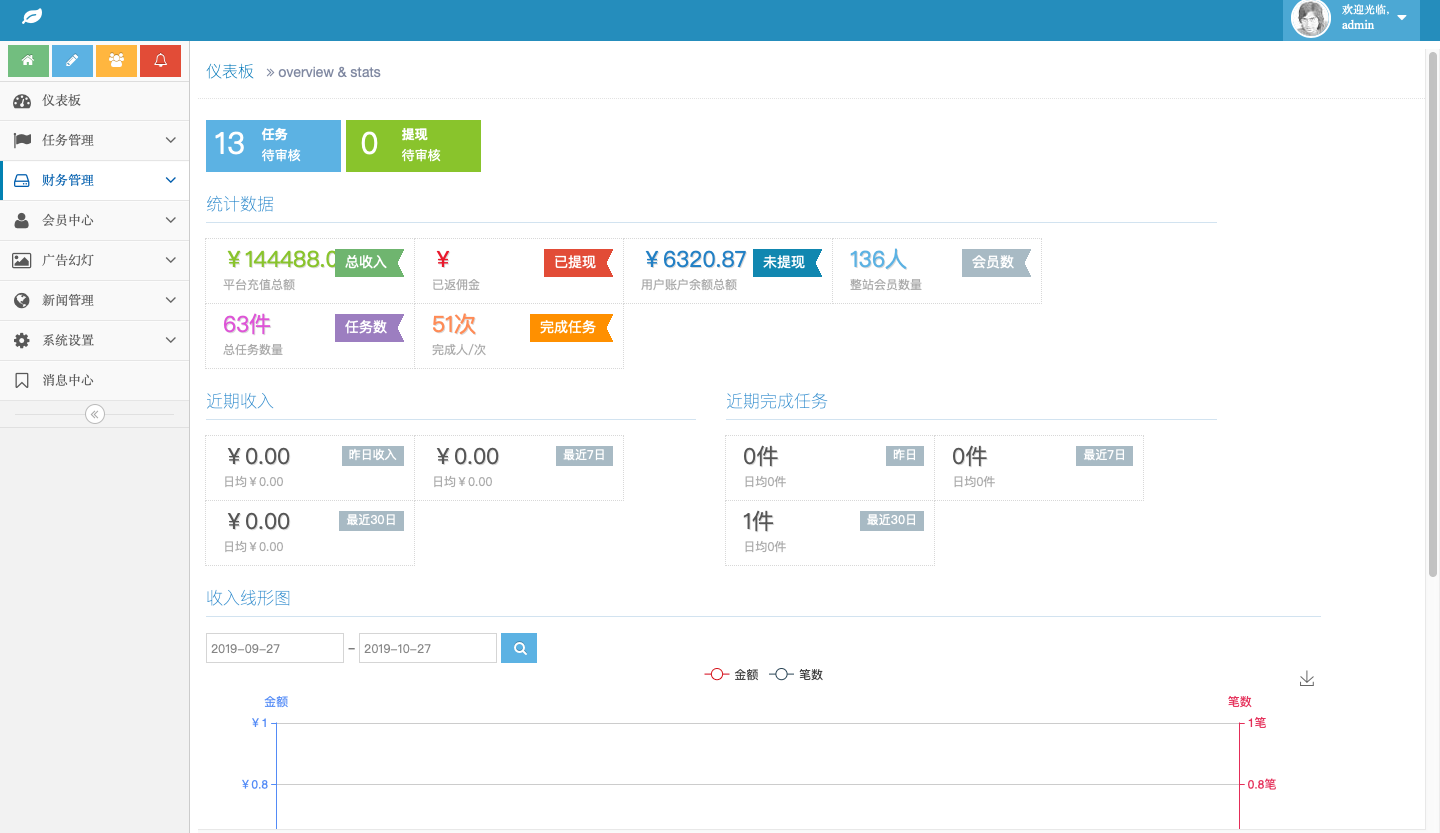Open the 仪表板 sidebar item
Screen dimensions: 1440x833
click(x=62, y=100)
